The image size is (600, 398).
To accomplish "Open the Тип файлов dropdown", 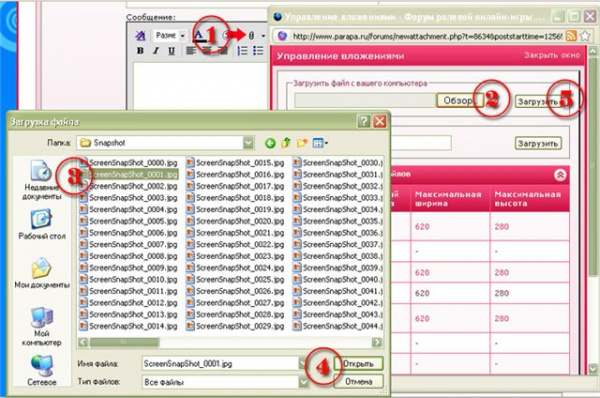I will [x=304, y=382].
